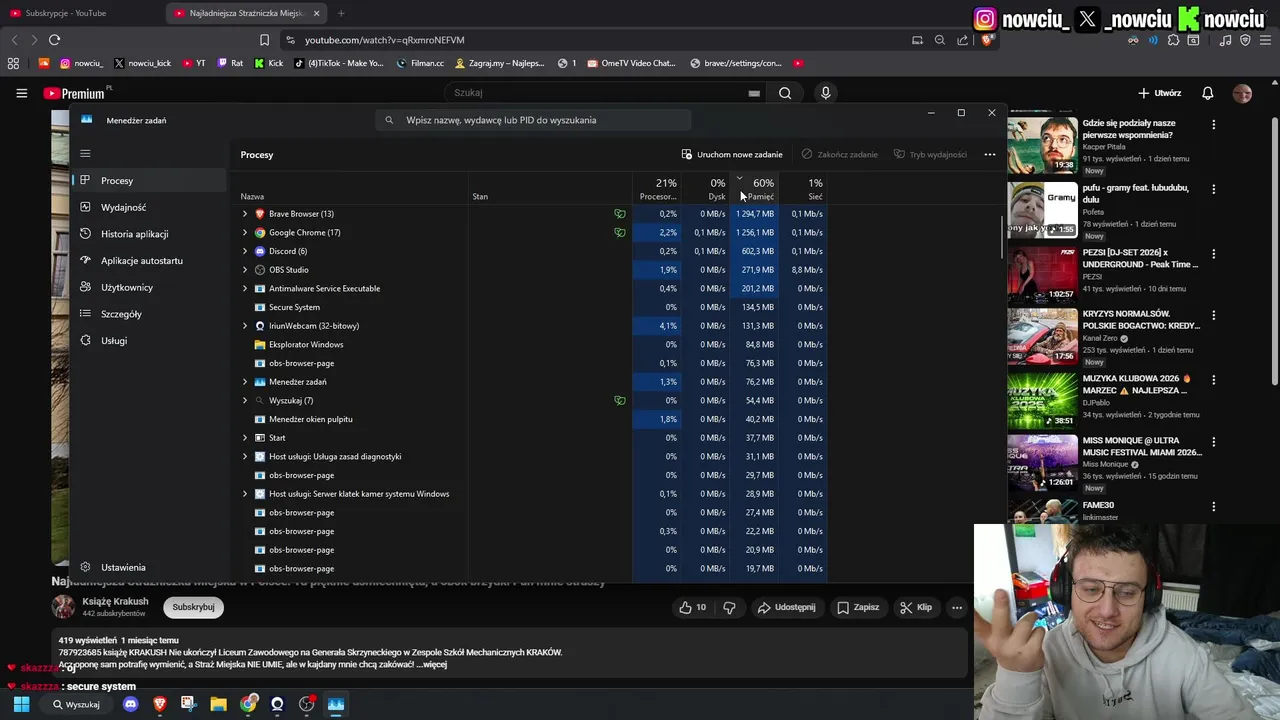Image resolution: width=1280 pixels, height=720 pixels.
Task: Click Task Manager process search field
Action: [533, 120]
